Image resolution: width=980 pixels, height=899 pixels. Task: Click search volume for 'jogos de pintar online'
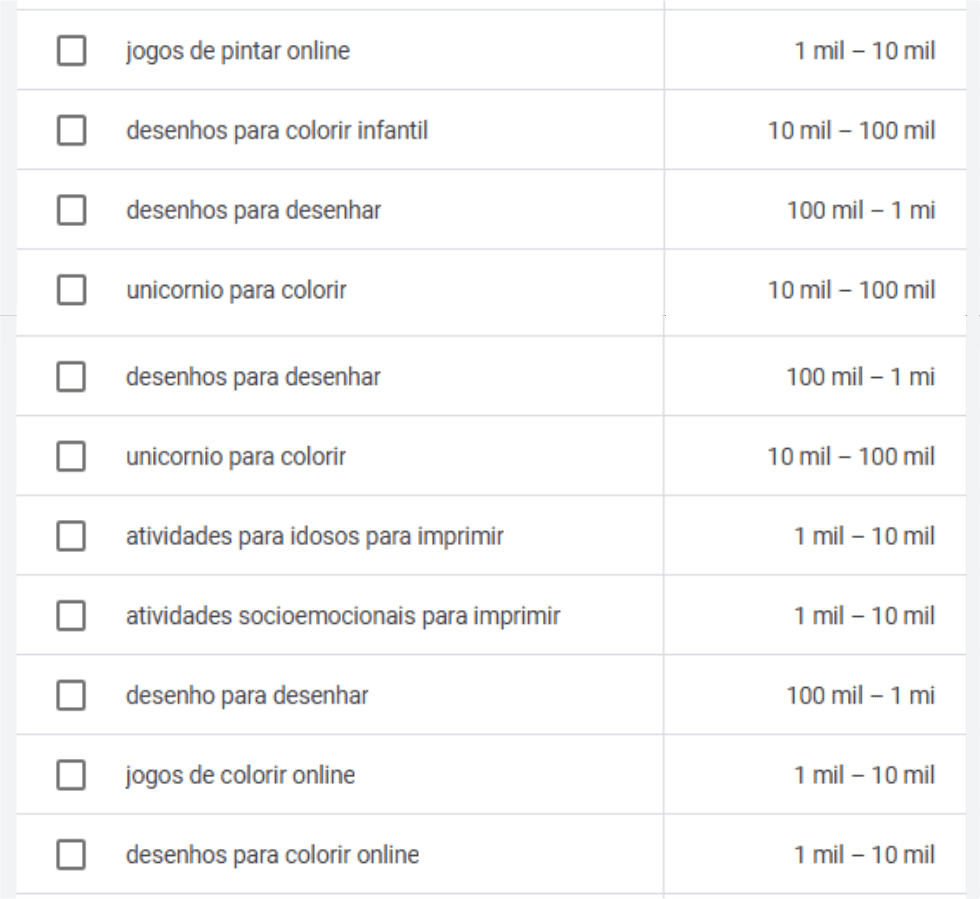[x=864, y=51]
